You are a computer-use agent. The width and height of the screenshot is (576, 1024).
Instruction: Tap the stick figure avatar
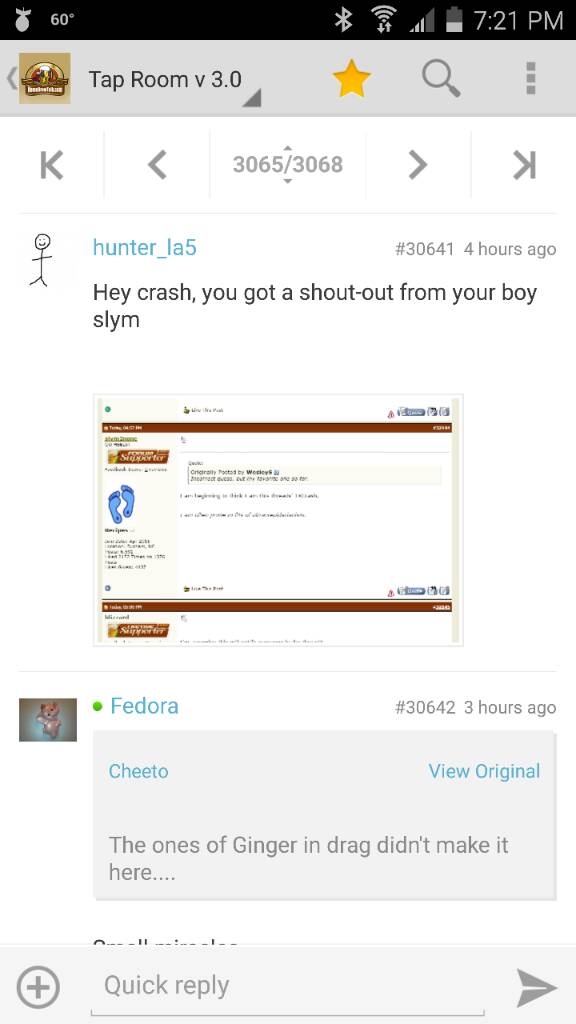(x=41, y=259)
